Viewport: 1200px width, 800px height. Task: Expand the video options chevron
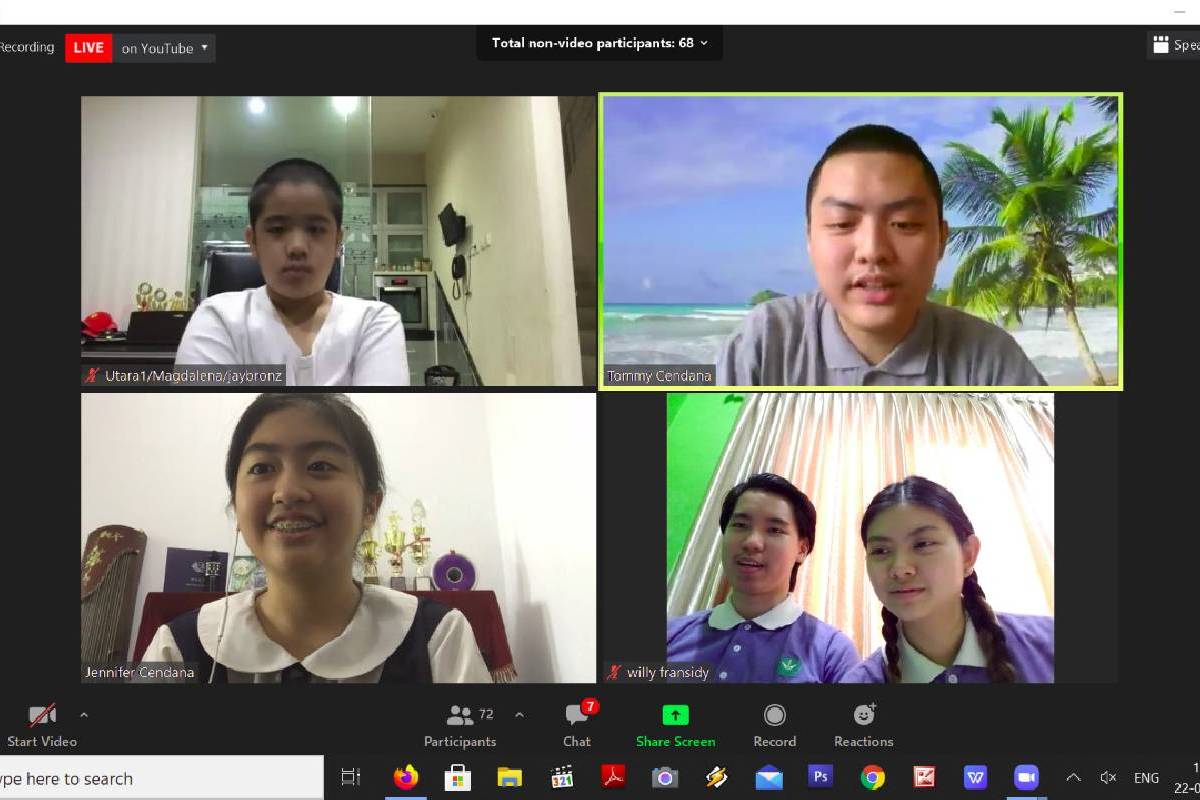84,715
